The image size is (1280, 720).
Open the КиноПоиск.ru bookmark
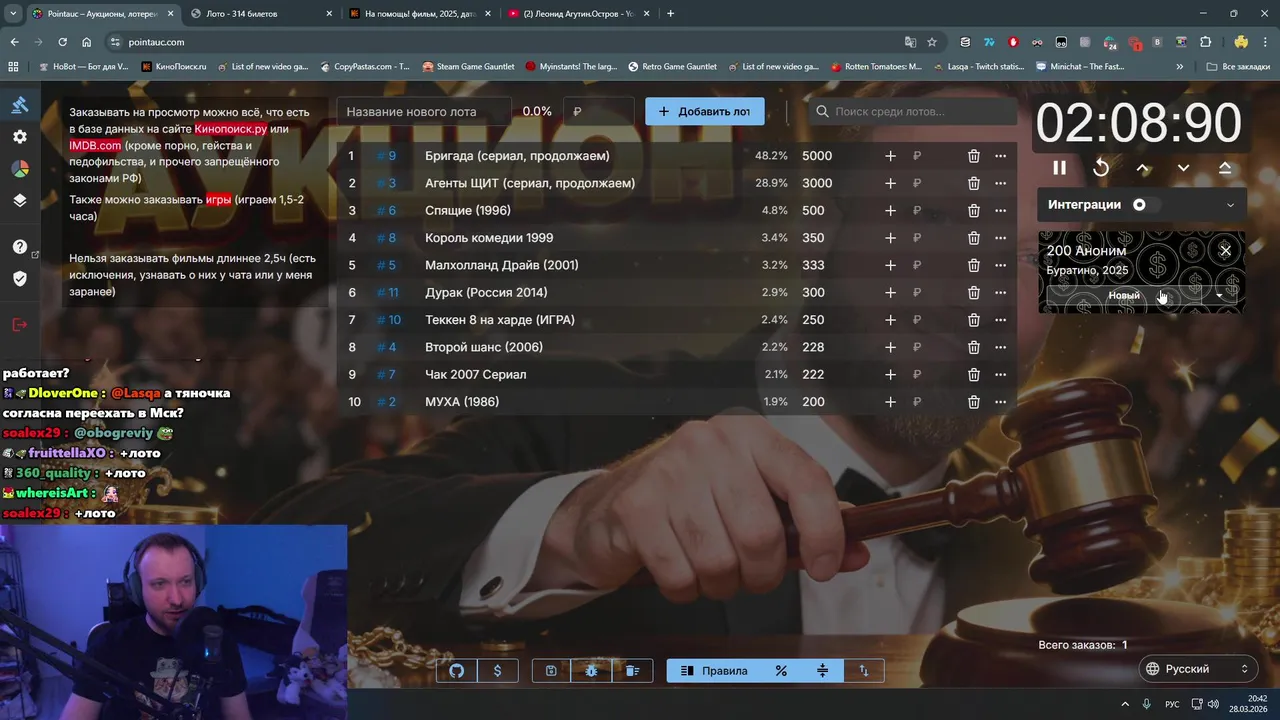174,67
